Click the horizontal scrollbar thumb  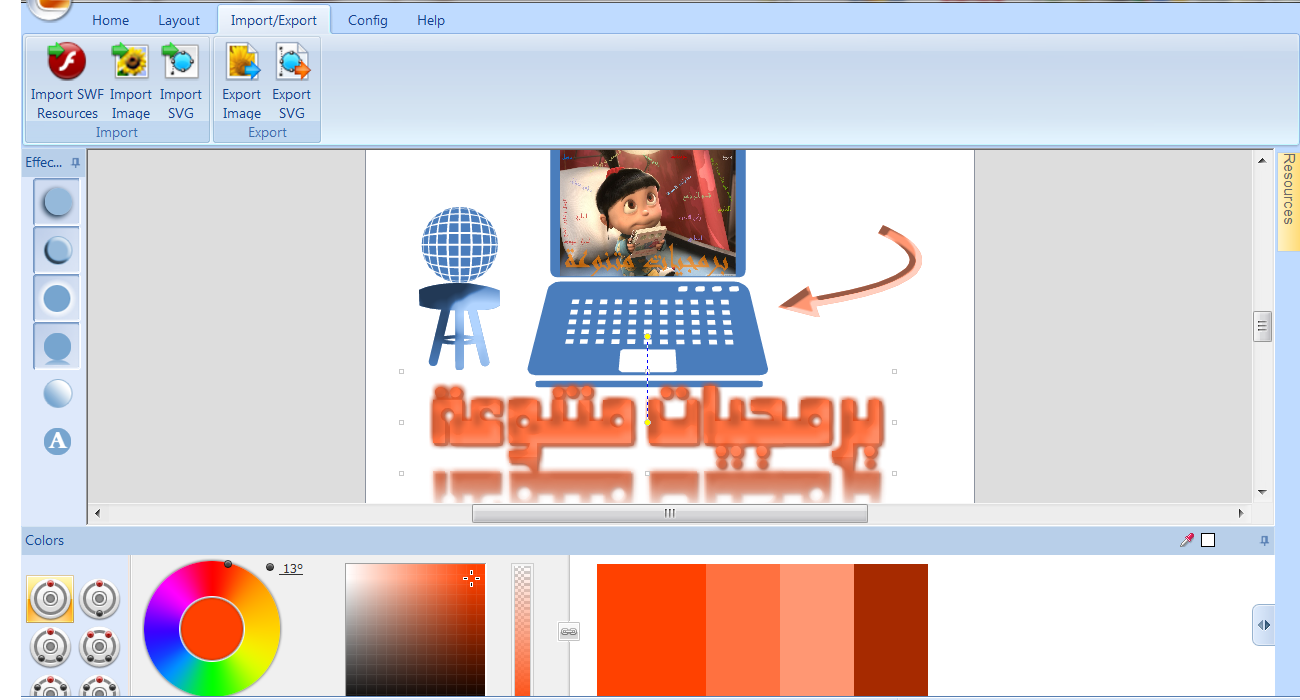(669, 513)
